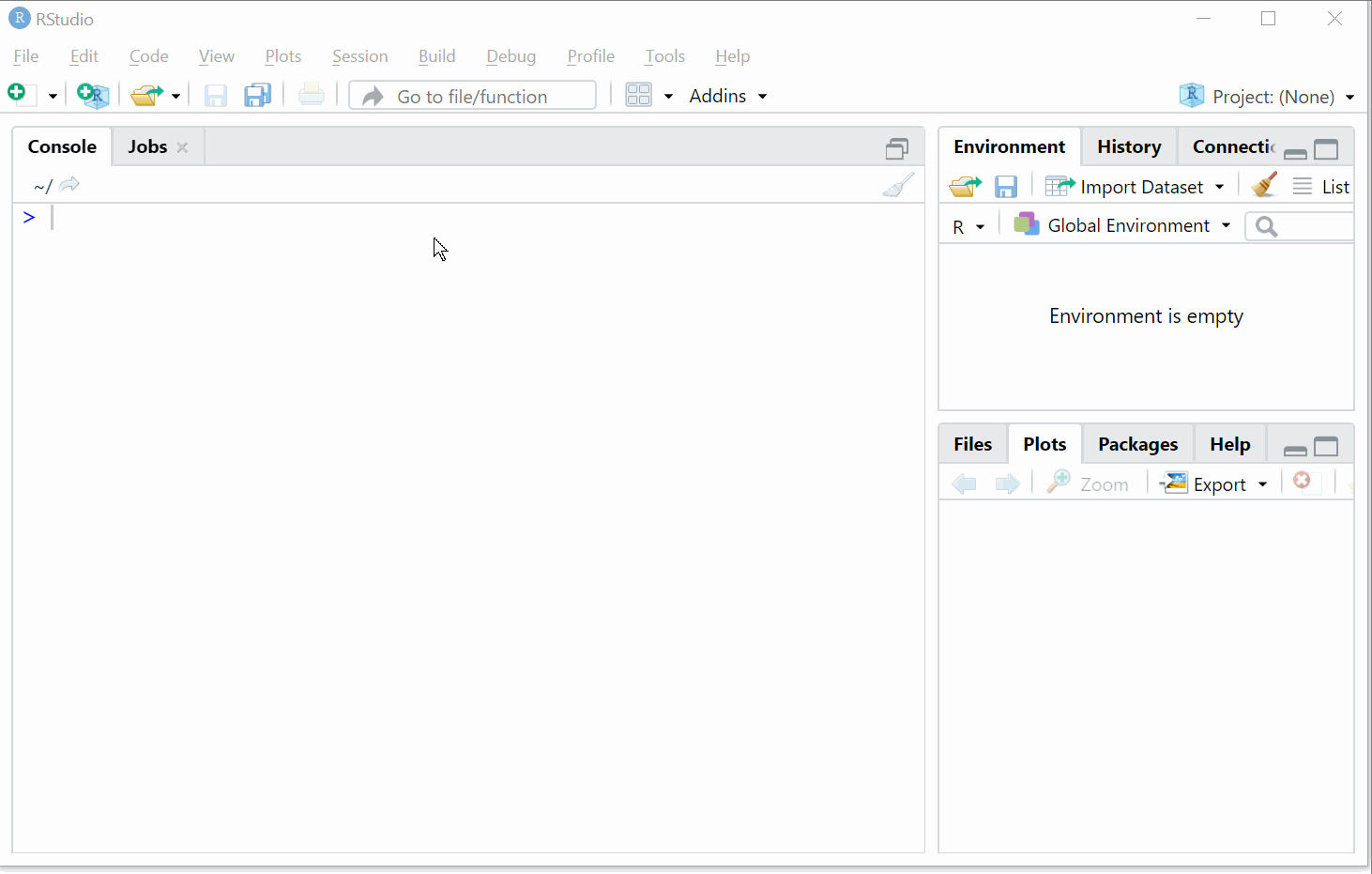1372x874 pixels.
Task: Clear environment objects with broom icon
Action: pyautogui.click(x=1264, y=184)
